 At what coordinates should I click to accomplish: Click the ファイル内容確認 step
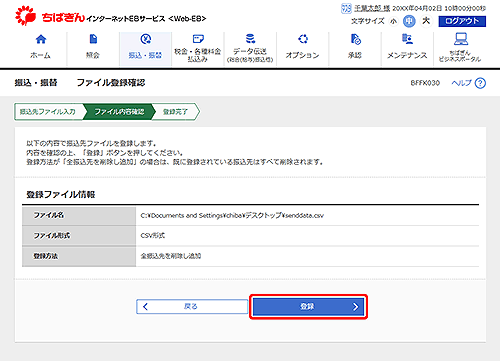[x=119, y=112]
